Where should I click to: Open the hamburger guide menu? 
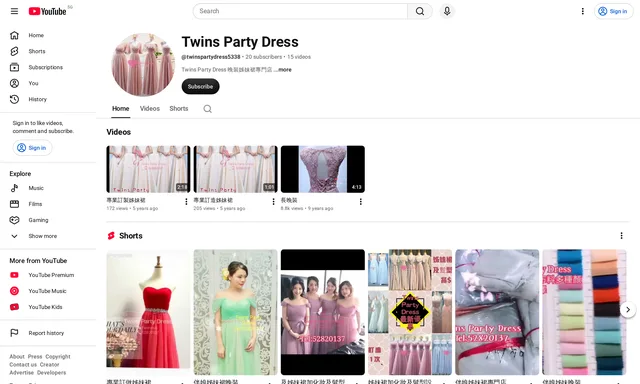coord(14,11)
